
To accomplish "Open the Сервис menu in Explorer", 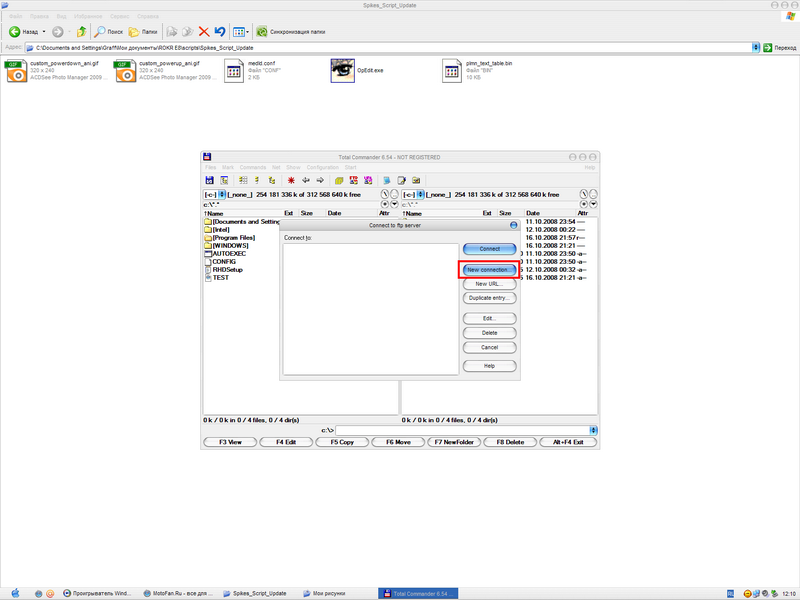I will [x=119, y=16].
